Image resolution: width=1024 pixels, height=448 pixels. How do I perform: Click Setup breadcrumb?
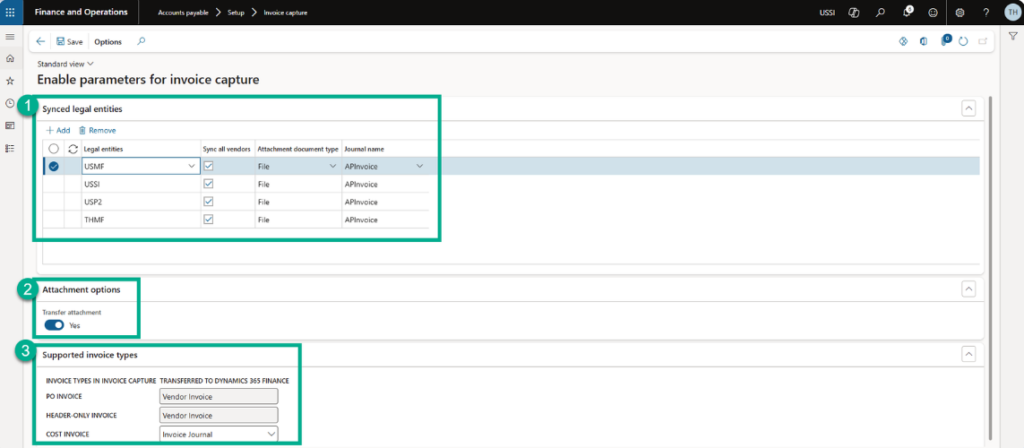(236, 12)
